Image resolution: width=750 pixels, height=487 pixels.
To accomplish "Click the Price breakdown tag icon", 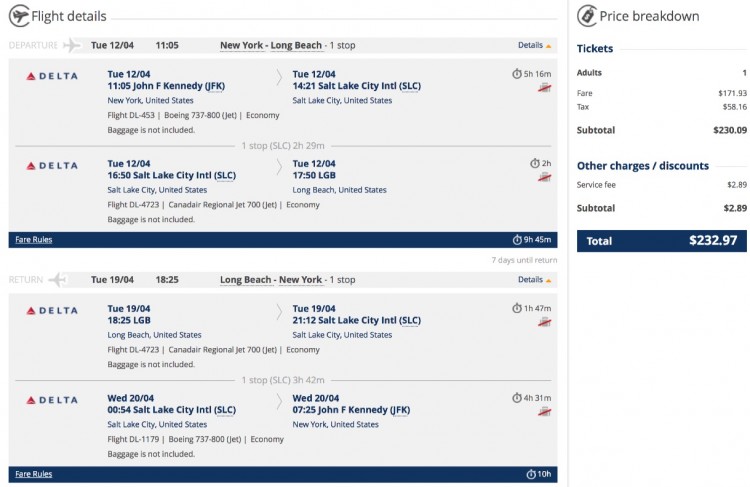I will click(x=586, y=16).
